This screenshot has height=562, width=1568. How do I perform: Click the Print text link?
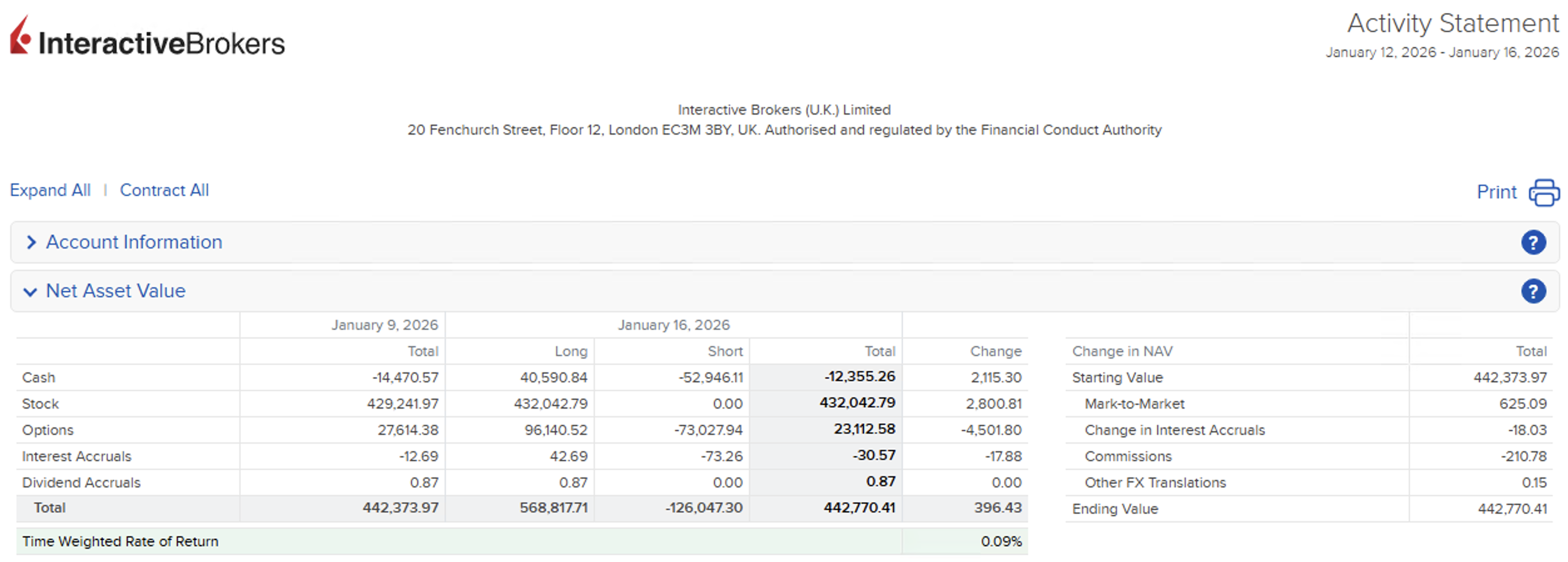tap(1496, 192)
